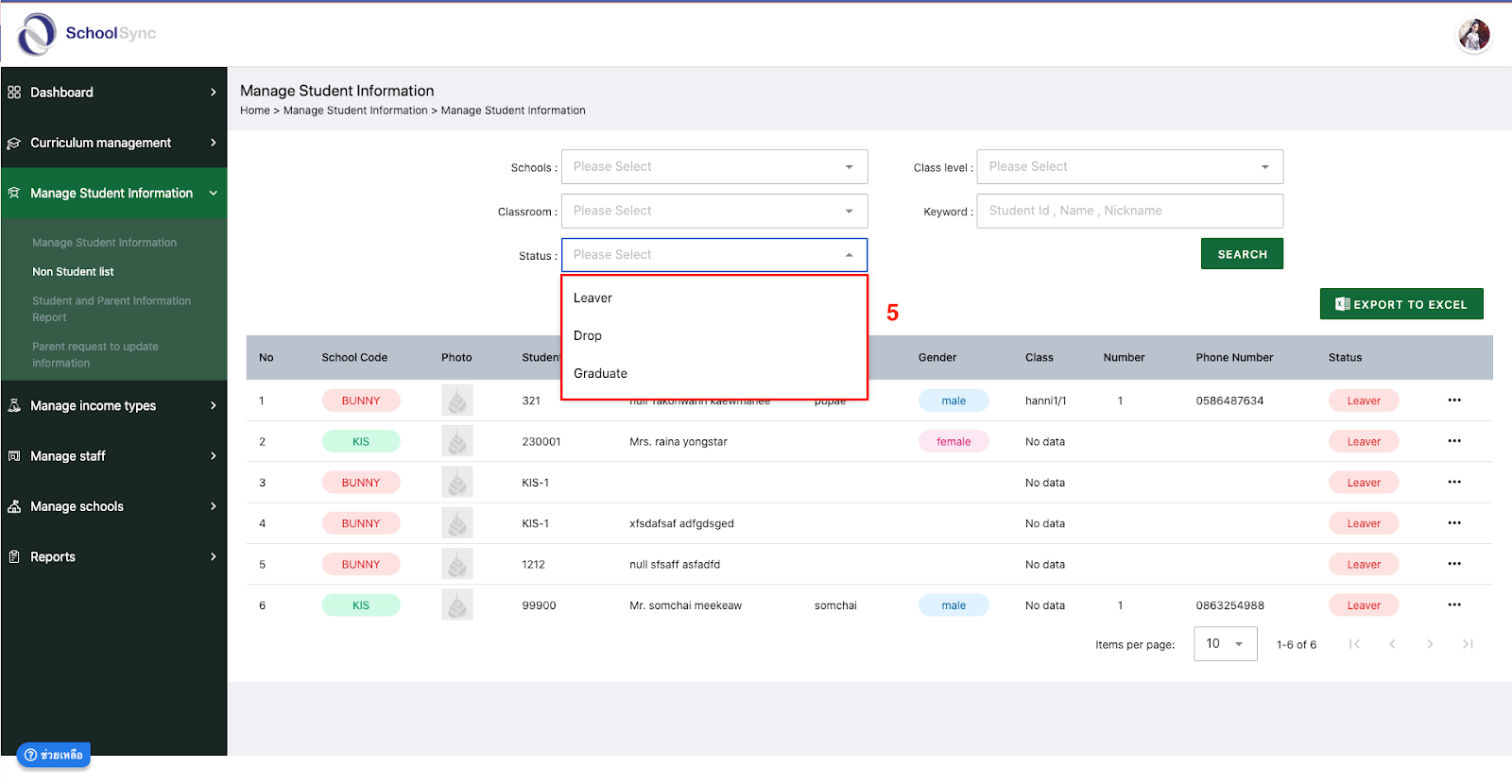This screenshot has height=784, width=1512.
Task: Open more options for xfsdafsaf adfgdsged row
Action: (x=1454, y=523)
